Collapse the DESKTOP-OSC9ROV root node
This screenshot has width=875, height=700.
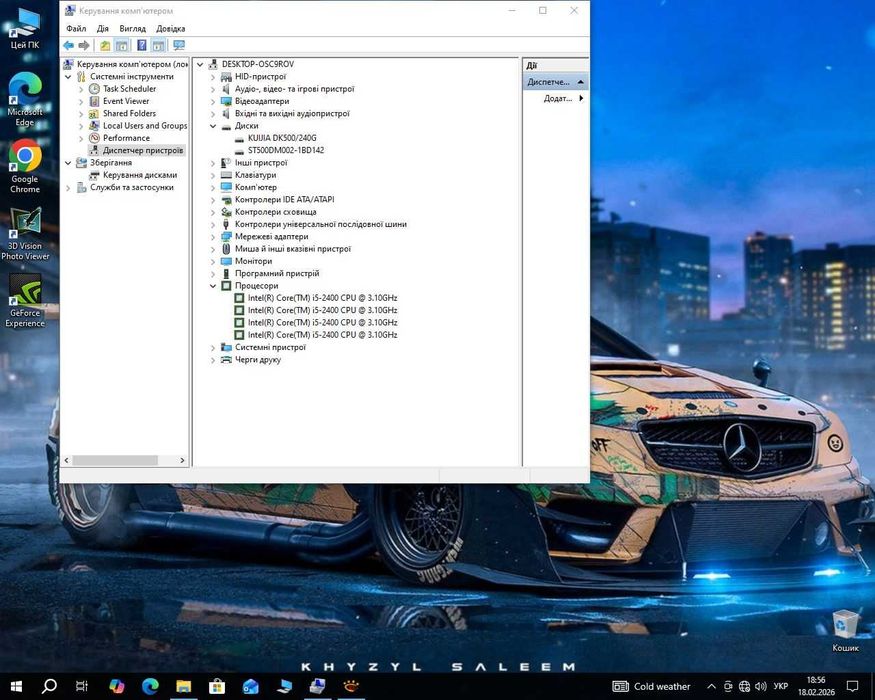tap(200, 64)
